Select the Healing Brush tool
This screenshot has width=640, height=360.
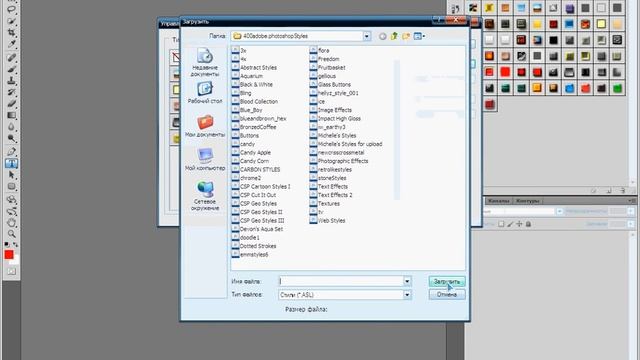(x=11, y=58)
